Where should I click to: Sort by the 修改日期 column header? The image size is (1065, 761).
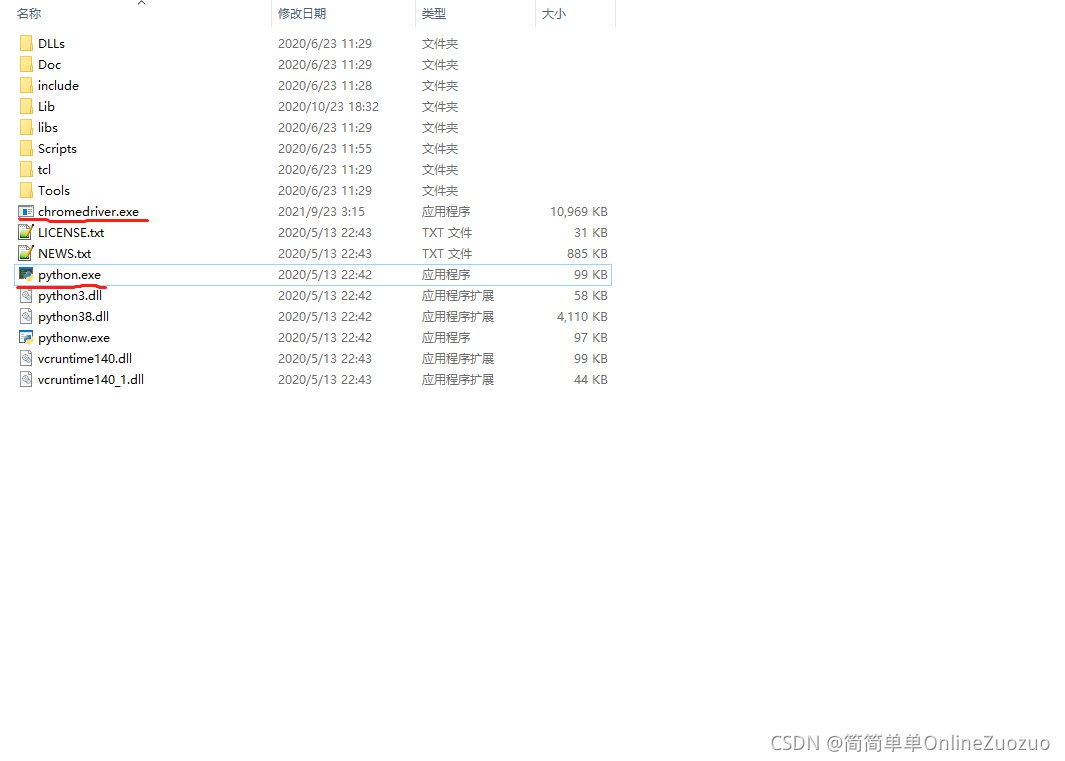coord(302,14)
